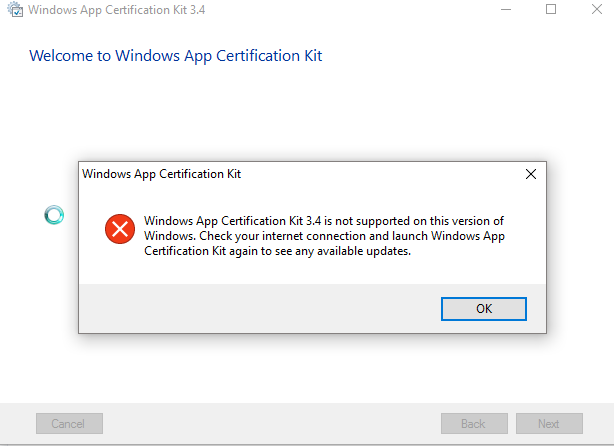Click the window title 'Windows App Certification Kit 3.4'
The width and height of the screenshot is (614, 446).
point(117,10)
